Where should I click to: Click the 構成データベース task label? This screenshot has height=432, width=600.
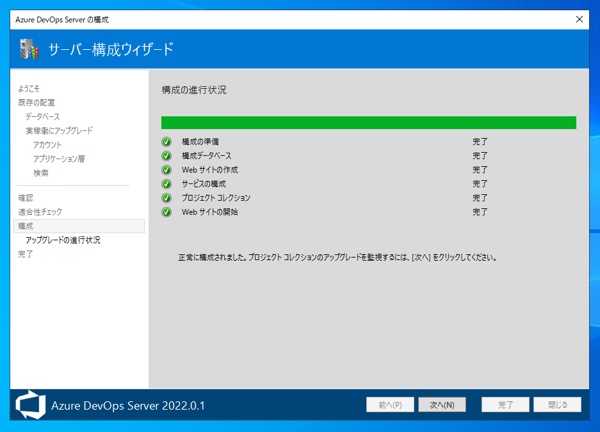click(206, 156)
